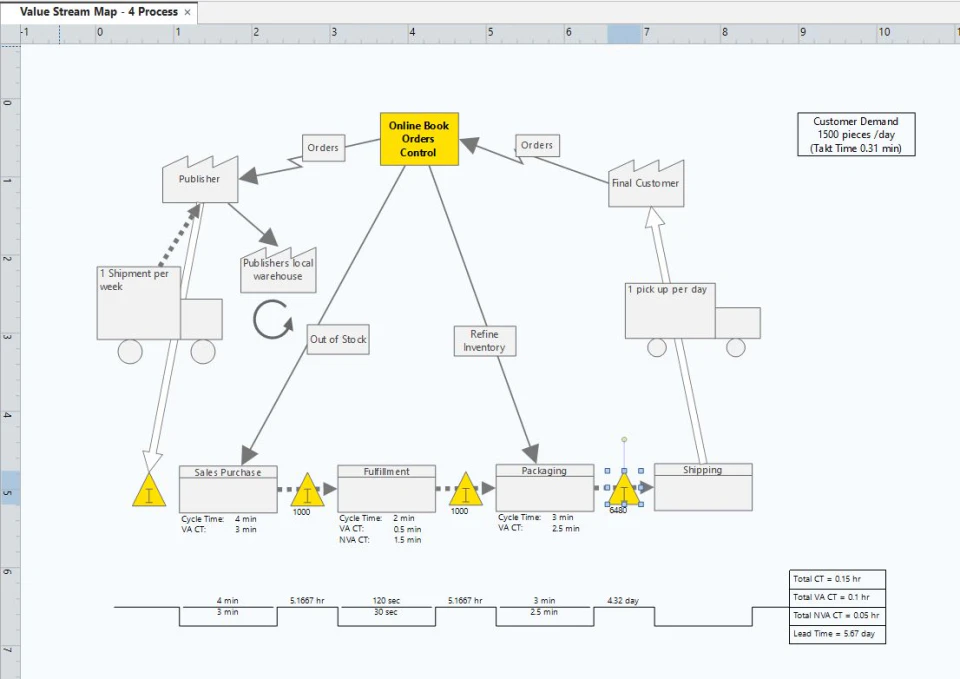
Task: Select the Publisher factory shape
Action: 200,180
